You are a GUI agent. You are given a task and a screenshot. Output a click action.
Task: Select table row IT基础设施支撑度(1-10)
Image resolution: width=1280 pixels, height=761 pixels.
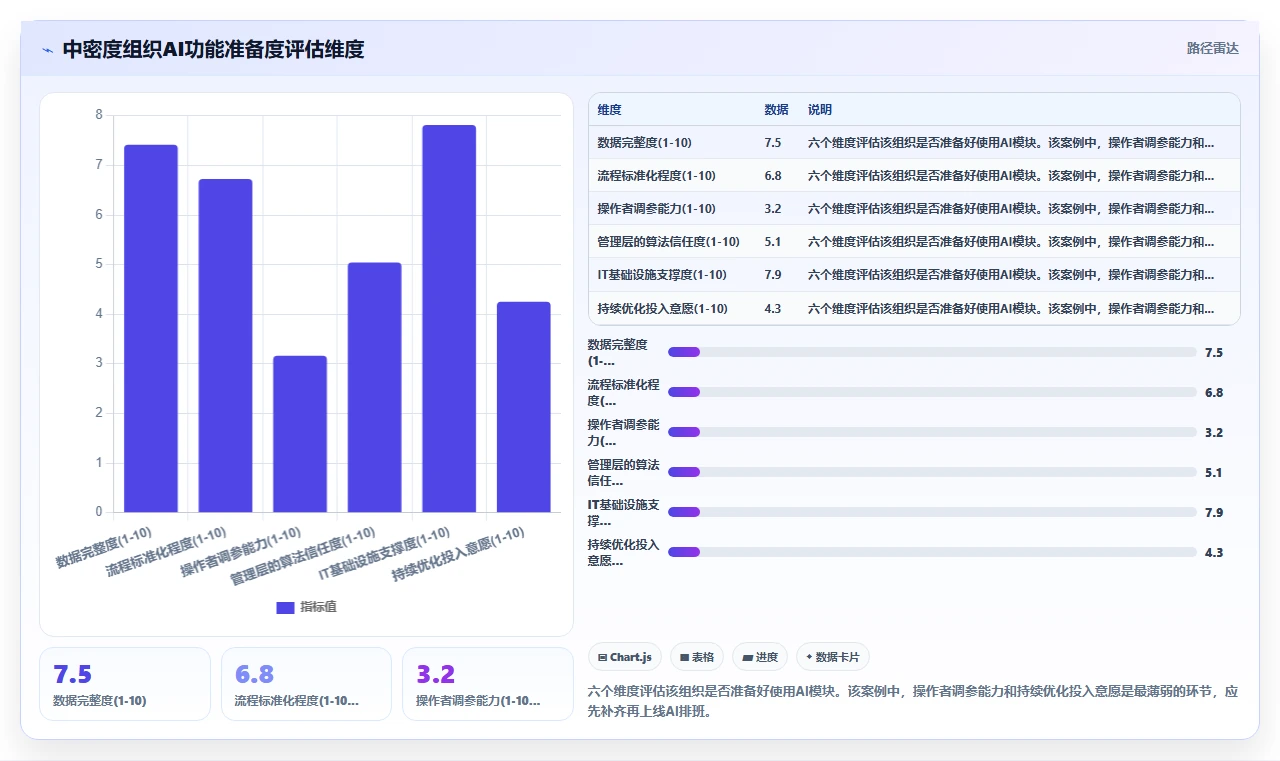914,275
